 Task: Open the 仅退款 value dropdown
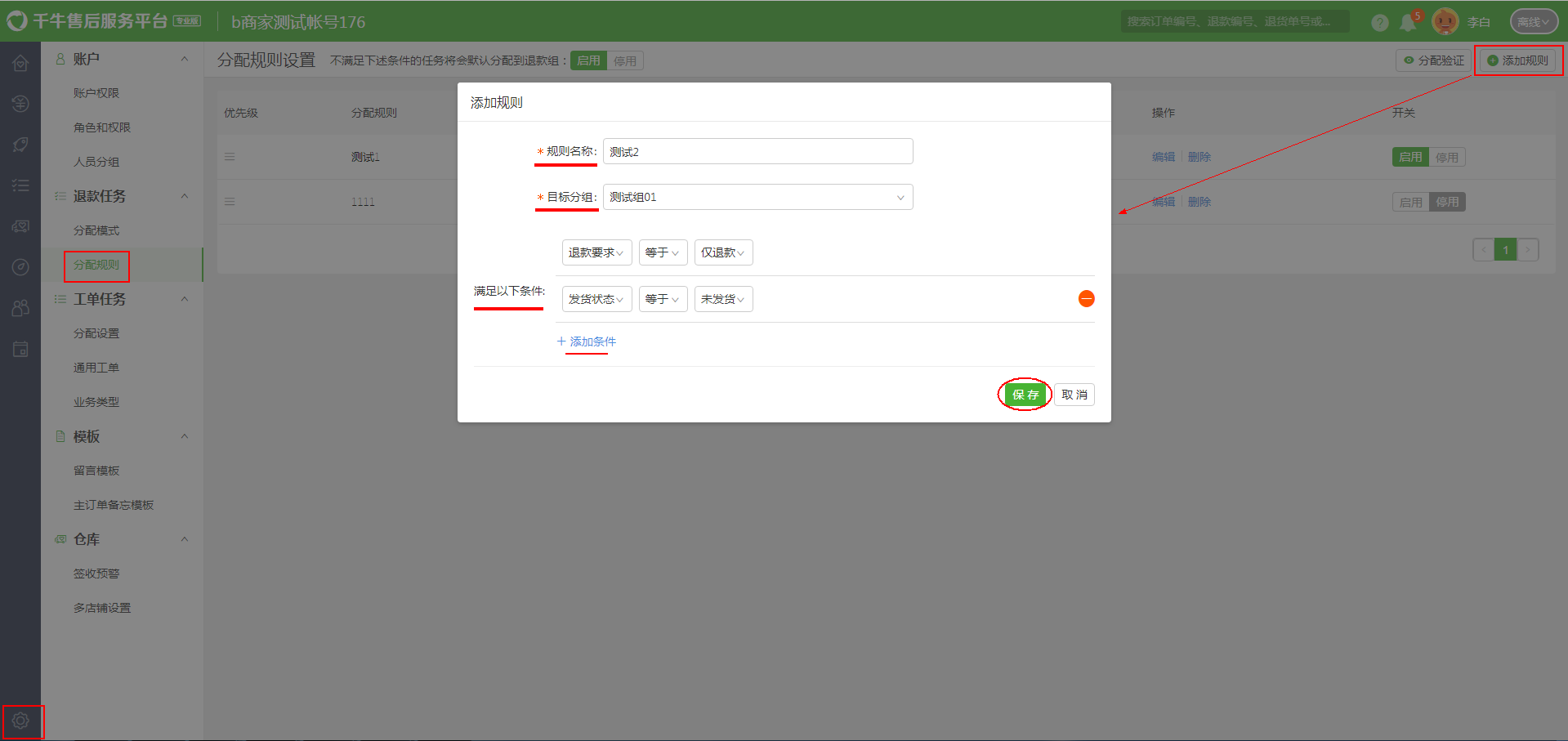coord(723,252)
